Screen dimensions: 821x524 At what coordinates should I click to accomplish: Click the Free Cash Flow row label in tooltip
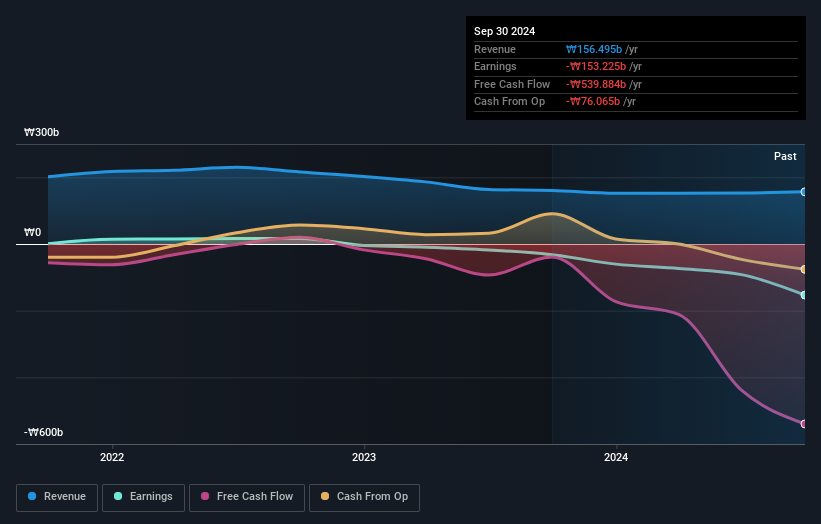[512, 84]
